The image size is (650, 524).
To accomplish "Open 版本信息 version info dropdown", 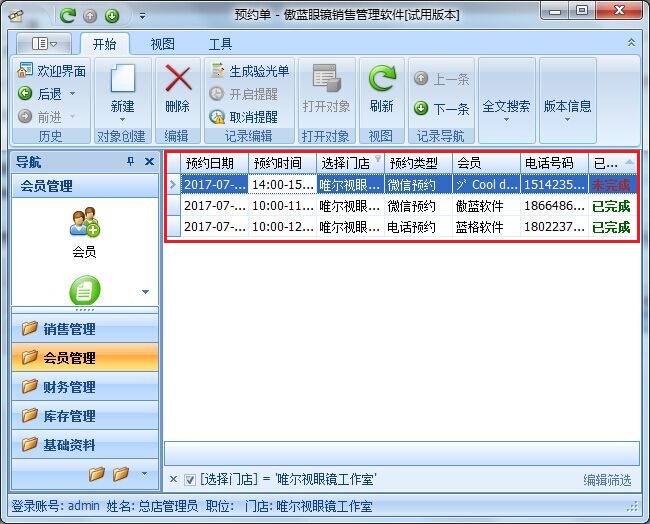I will click(567, 110).
